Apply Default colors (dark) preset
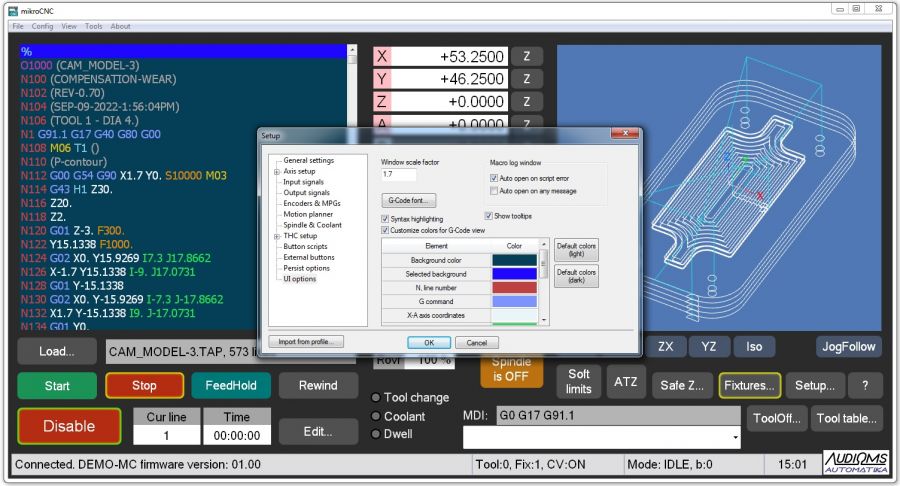Image resolution: width=900 pixels, height=486 pixels. click(575, 276)
